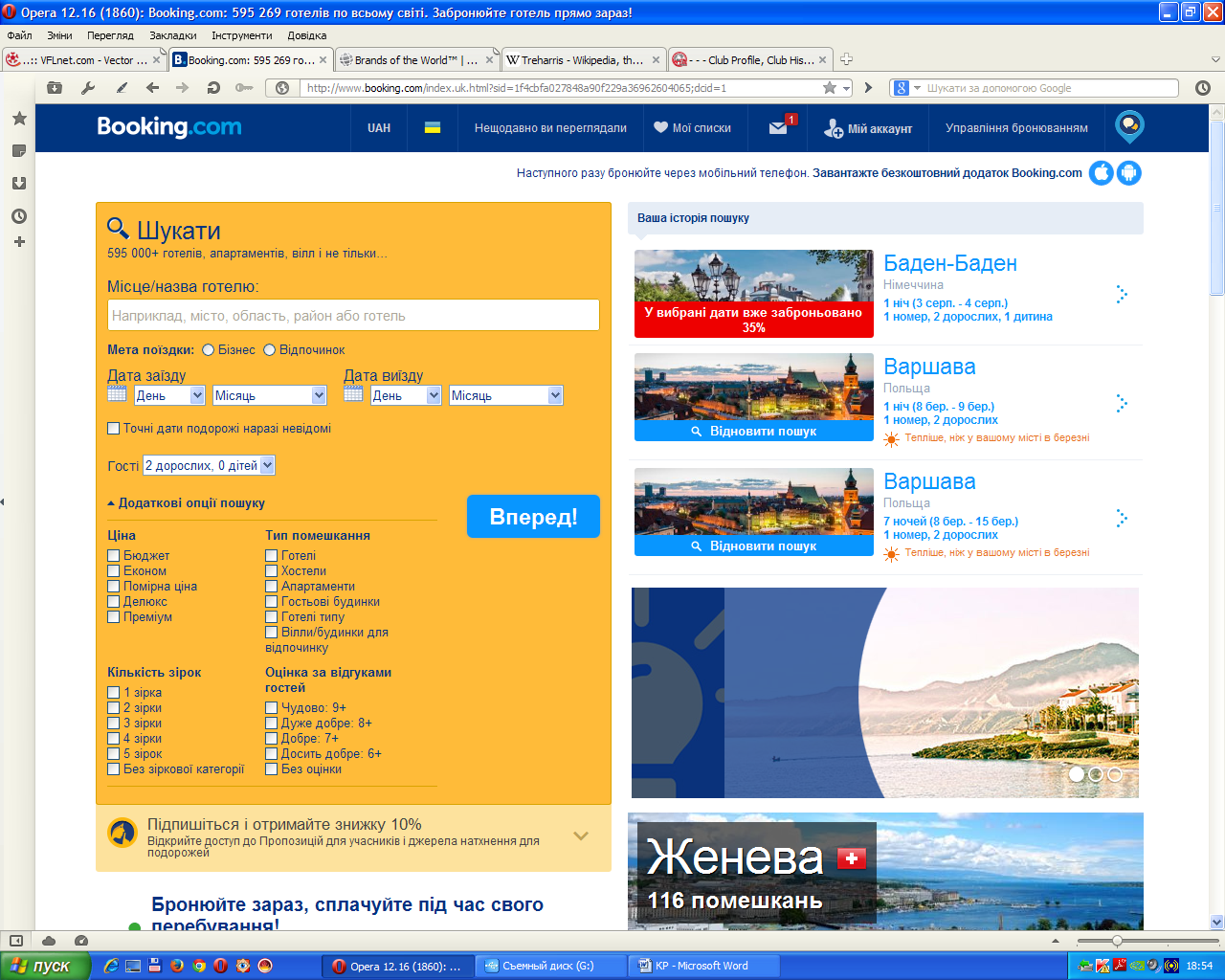Tick the Апартаменти checkbox

[271, 586]
